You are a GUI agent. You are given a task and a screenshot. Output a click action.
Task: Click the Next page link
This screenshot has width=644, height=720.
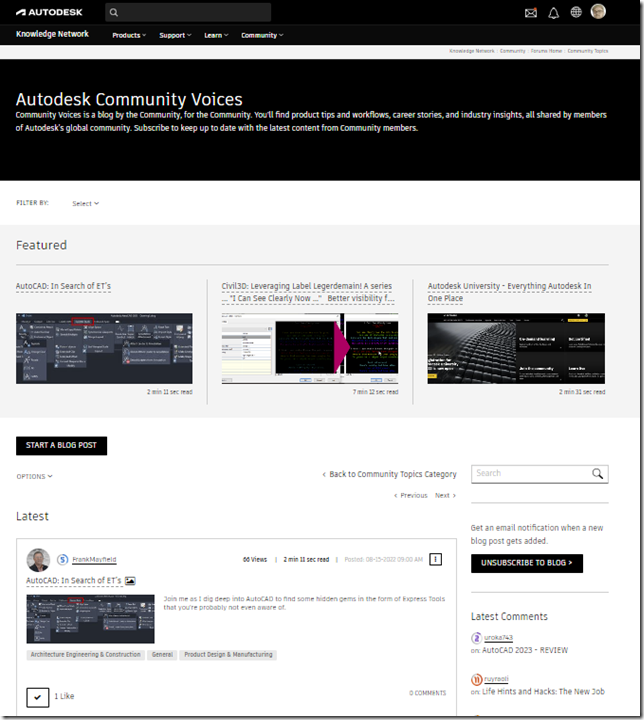click(x=445, y=495)
